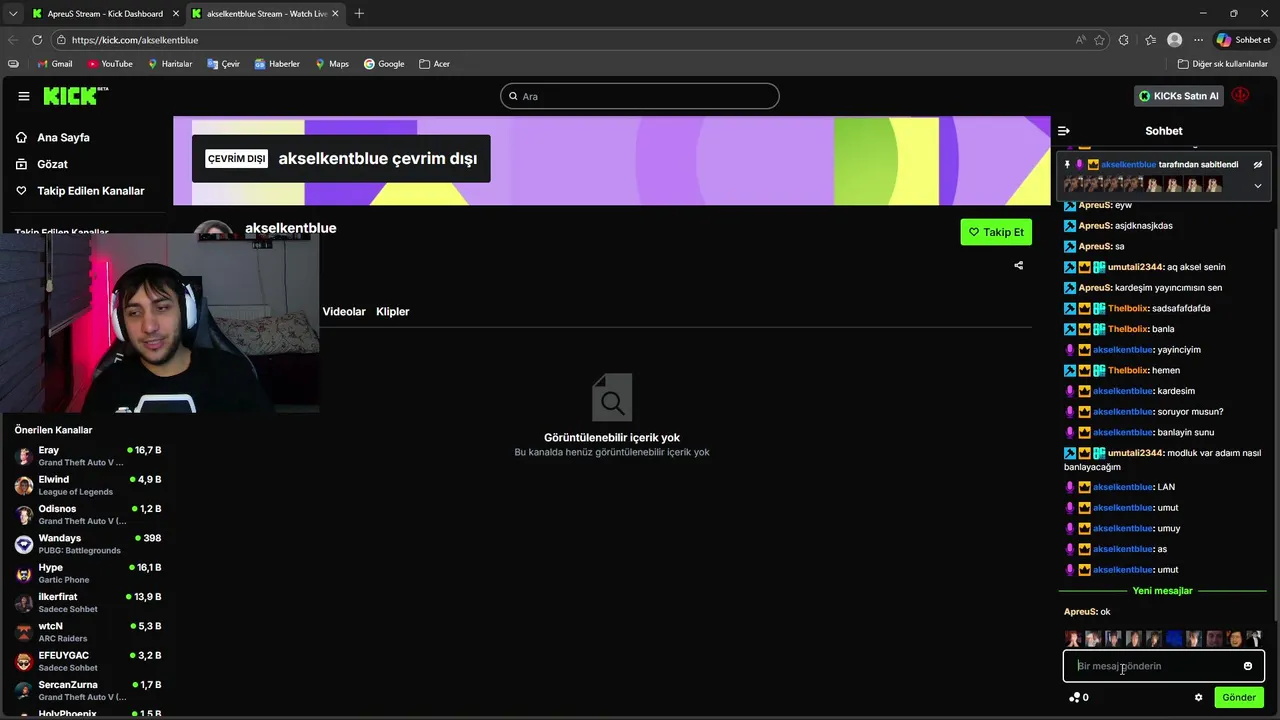Click akselkentblue channel name heading
Image resolution: width=1280 pixels, height=720 pixels.
(290, 228)
